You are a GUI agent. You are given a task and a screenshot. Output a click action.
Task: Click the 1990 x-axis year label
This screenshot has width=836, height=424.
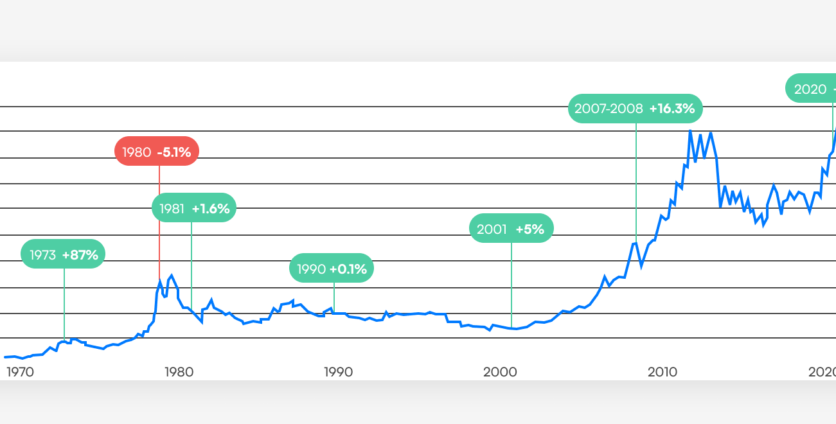(x=338, y=371)
